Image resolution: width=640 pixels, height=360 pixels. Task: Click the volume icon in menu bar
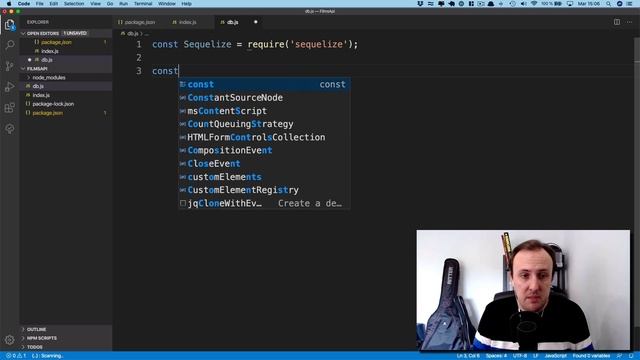[x=523, y=4]
